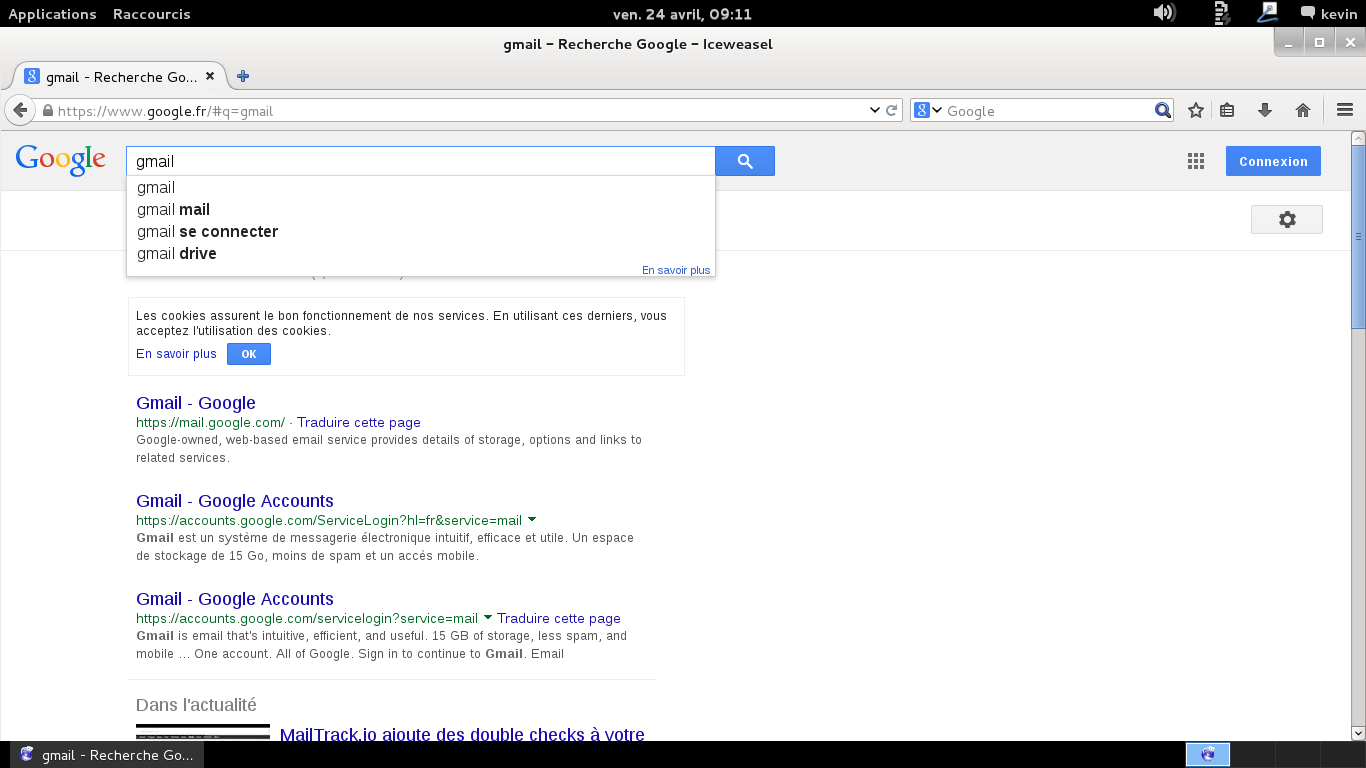The height and width of the screenshot is (768, 1366).
Task: Open the Raccourcis menu
Action: [152, 14]
